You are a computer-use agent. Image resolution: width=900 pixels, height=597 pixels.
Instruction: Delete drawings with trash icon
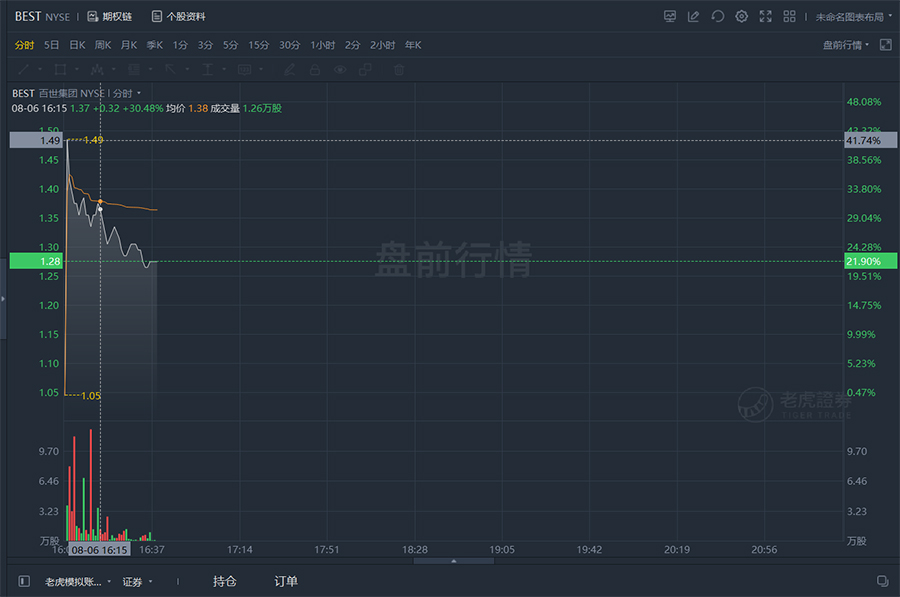(x=399, y=70)
